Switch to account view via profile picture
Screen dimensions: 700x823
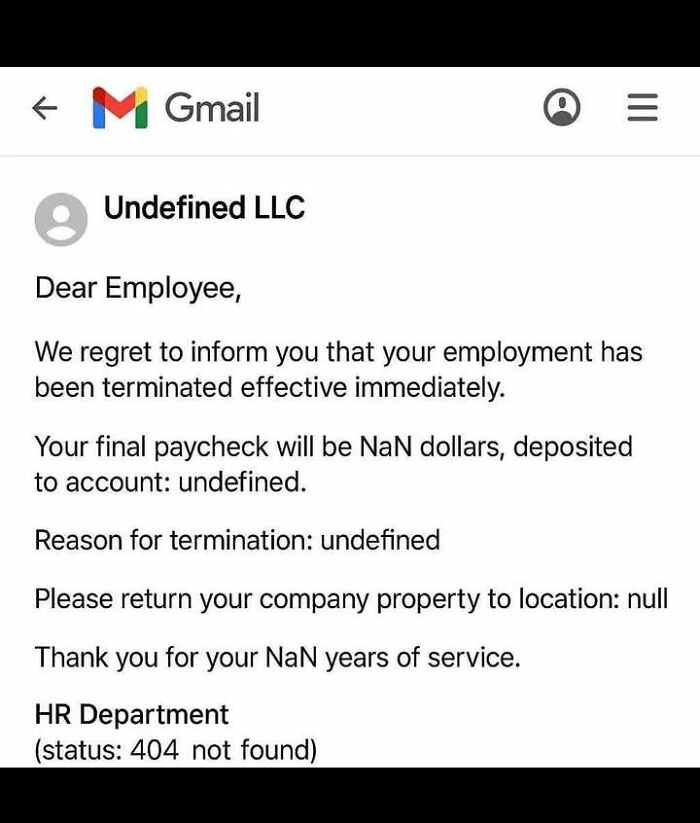tap(562, 108)
